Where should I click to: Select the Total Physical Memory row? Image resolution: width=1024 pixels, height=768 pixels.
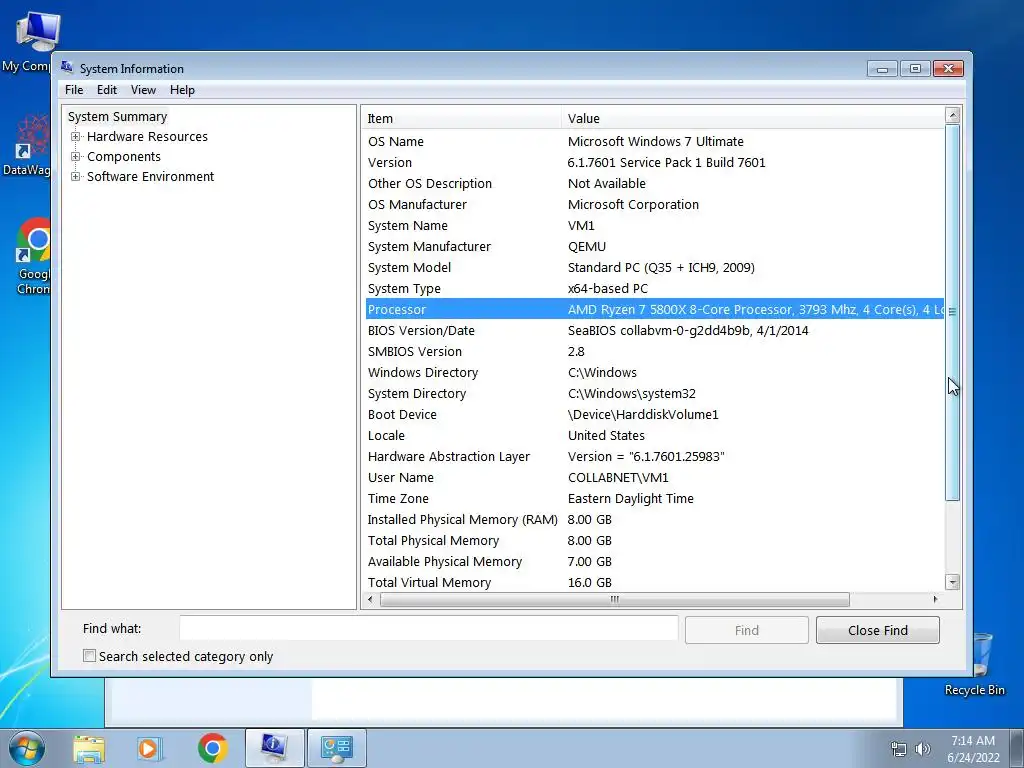654,540
